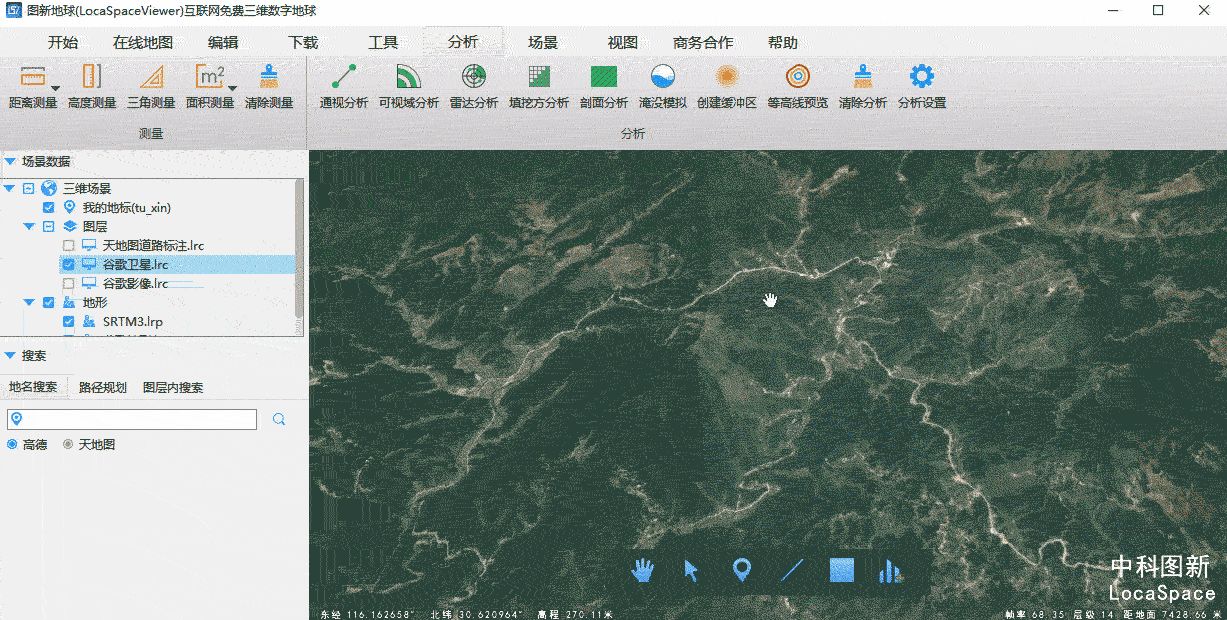Collapse the 地形 tree node
This screenshot has width=1227, height=620.
(29, 303)
